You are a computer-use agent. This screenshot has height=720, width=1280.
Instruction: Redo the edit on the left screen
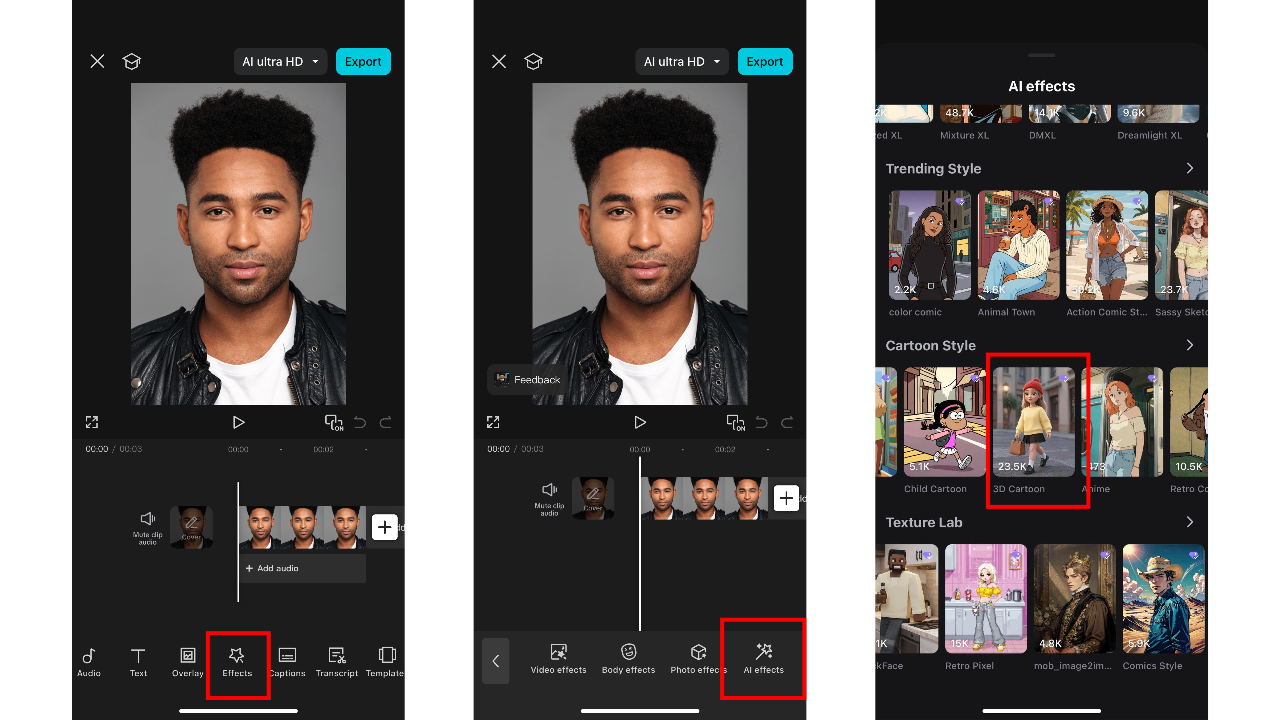coord(385,422)
